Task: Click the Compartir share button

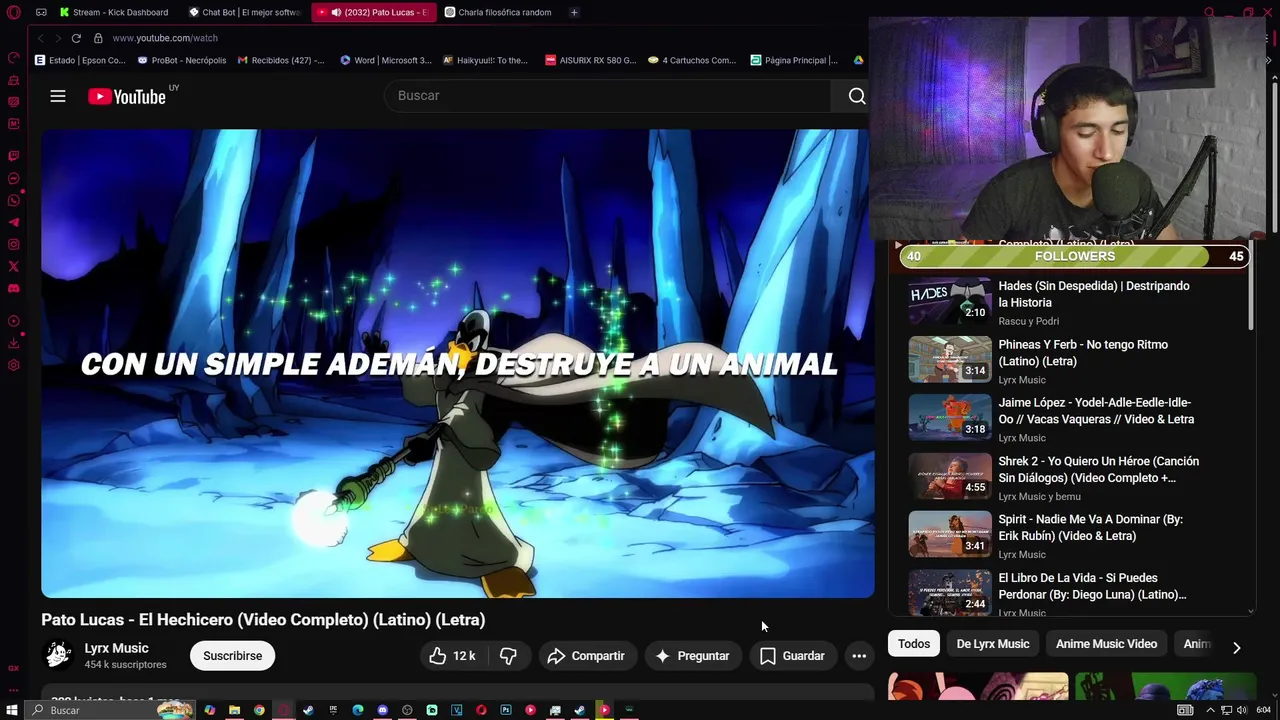Action: point(586,656)
